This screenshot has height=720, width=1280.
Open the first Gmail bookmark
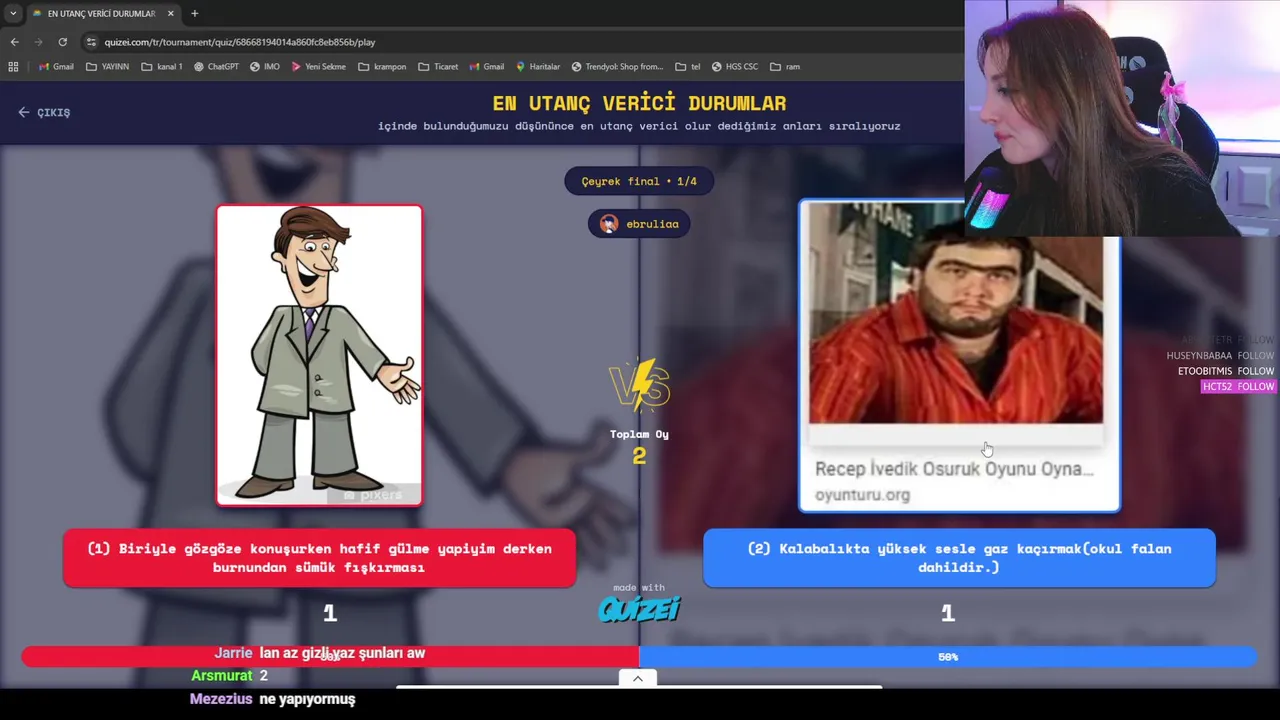point(56,67)
